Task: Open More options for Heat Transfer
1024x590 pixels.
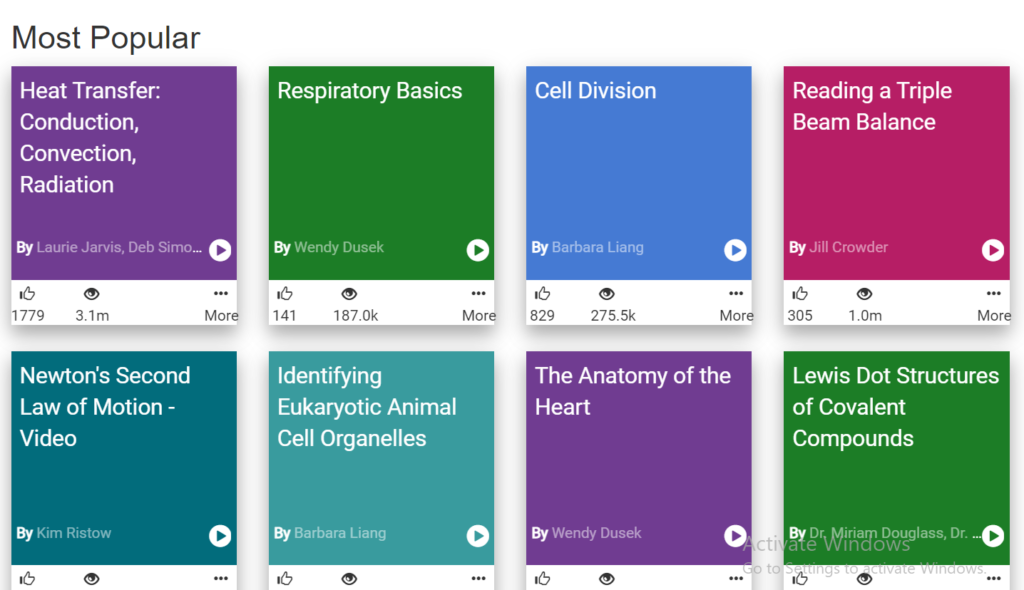Action: (221, 303)
